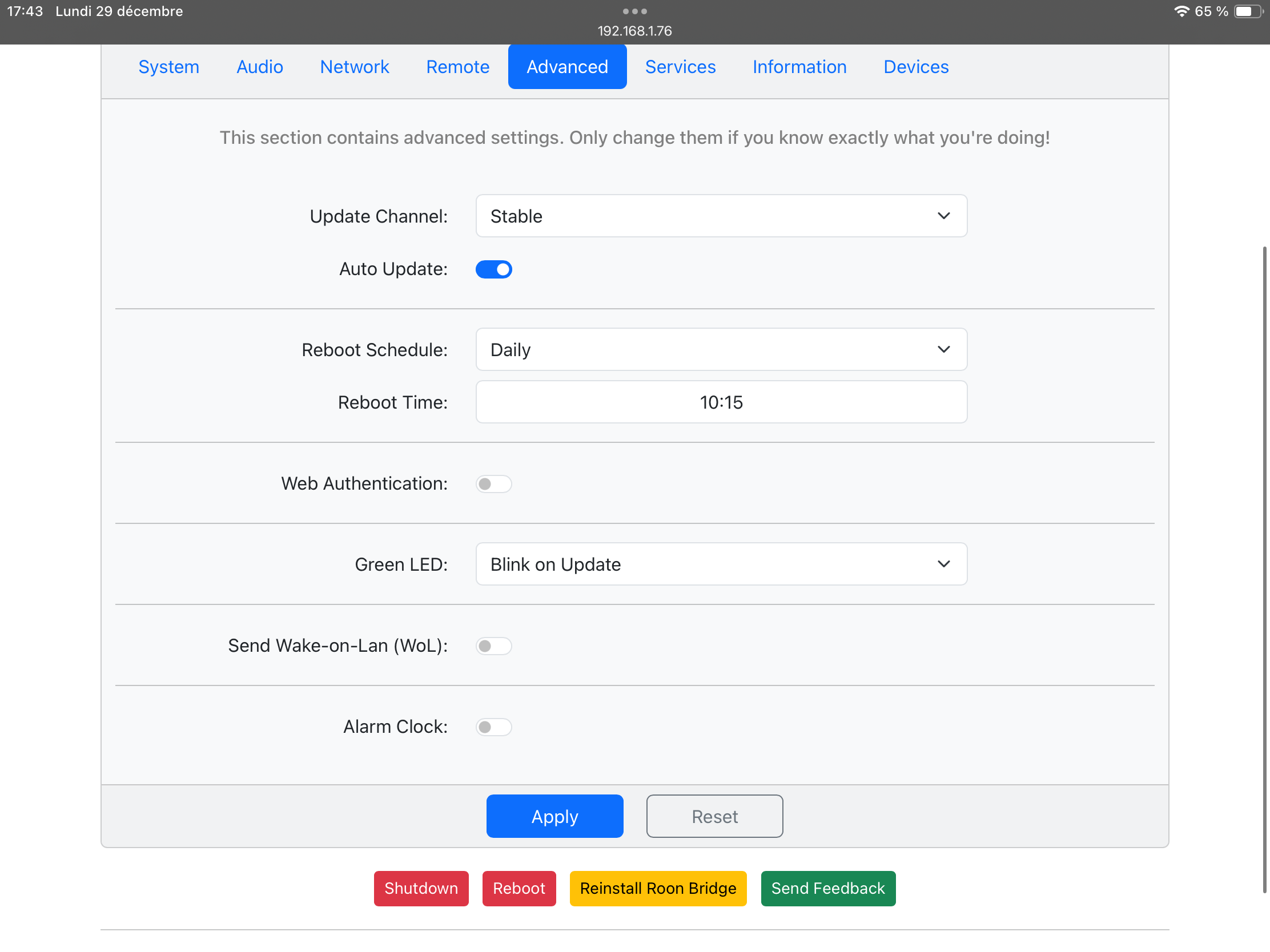Switch to the Audio tab

259,67
